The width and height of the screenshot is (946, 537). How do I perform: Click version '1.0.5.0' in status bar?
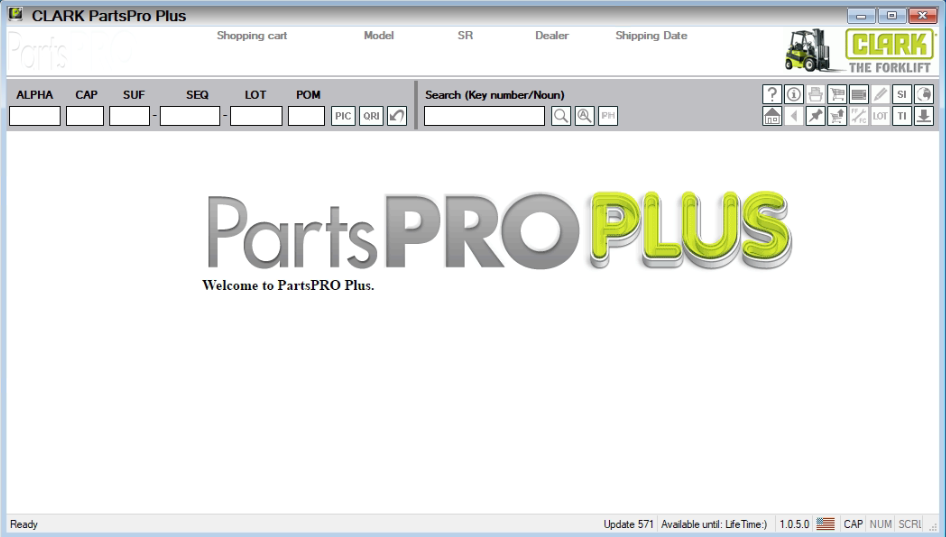[794, 524]
